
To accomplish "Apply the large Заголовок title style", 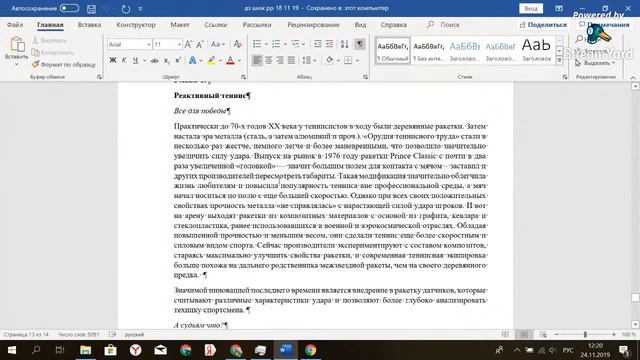I will point(536,51).
